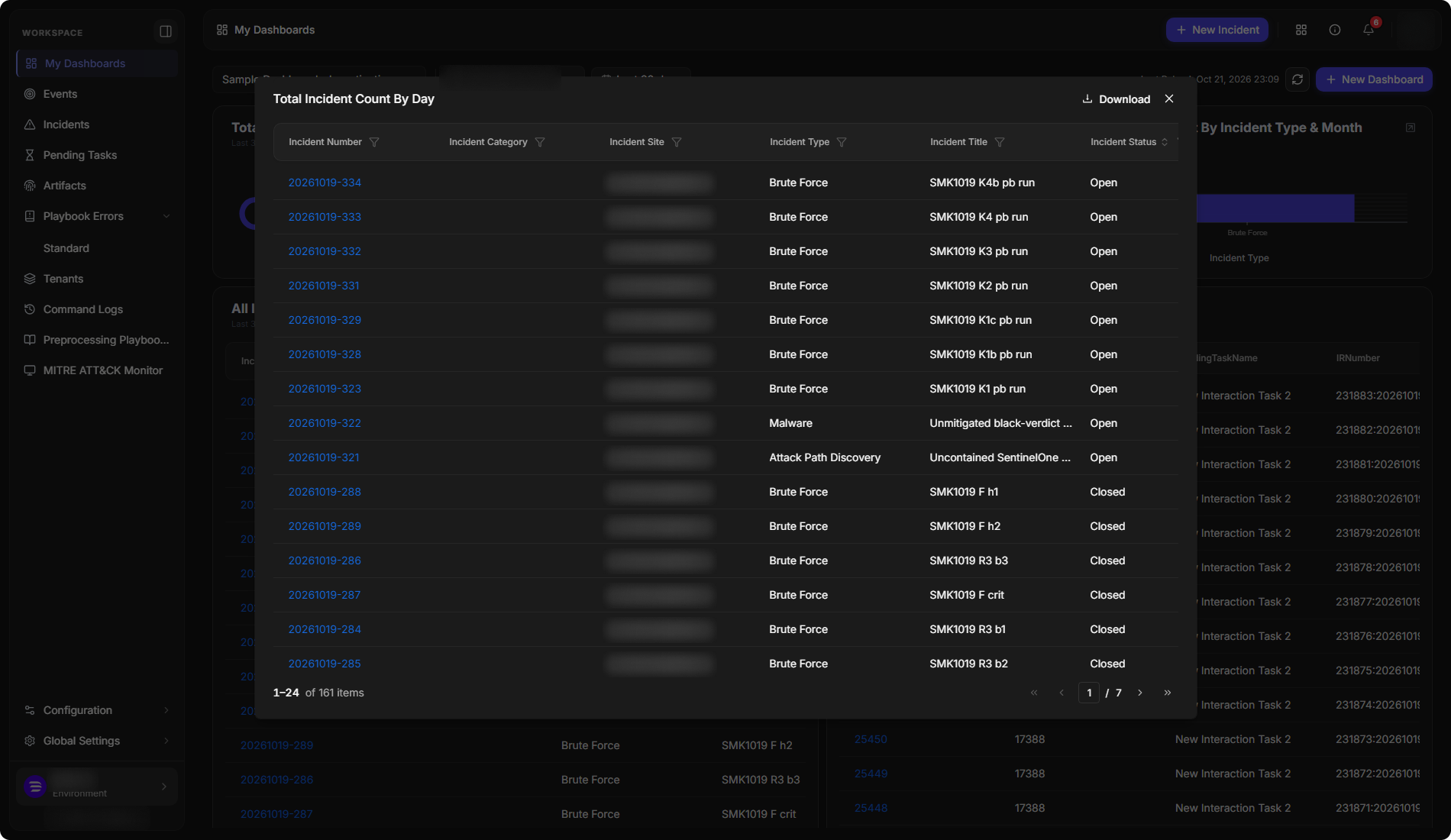1451x840 pixels.
Task: Open background record 25450
Action: [x=871, y=739]
